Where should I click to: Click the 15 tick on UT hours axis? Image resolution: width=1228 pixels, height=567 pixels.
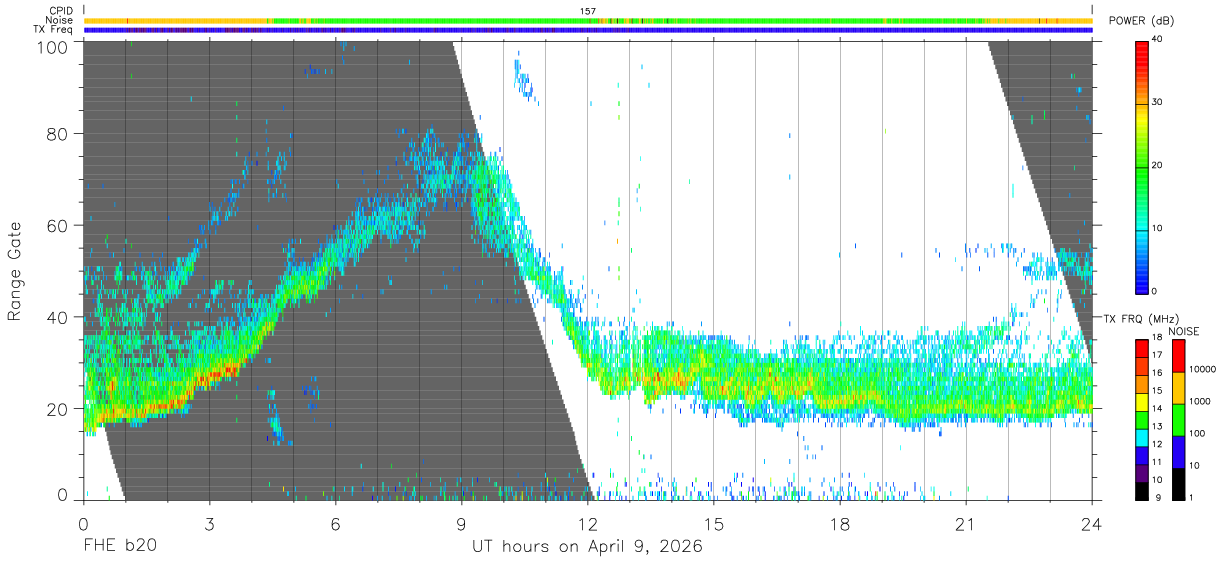(x=714, y=523)
